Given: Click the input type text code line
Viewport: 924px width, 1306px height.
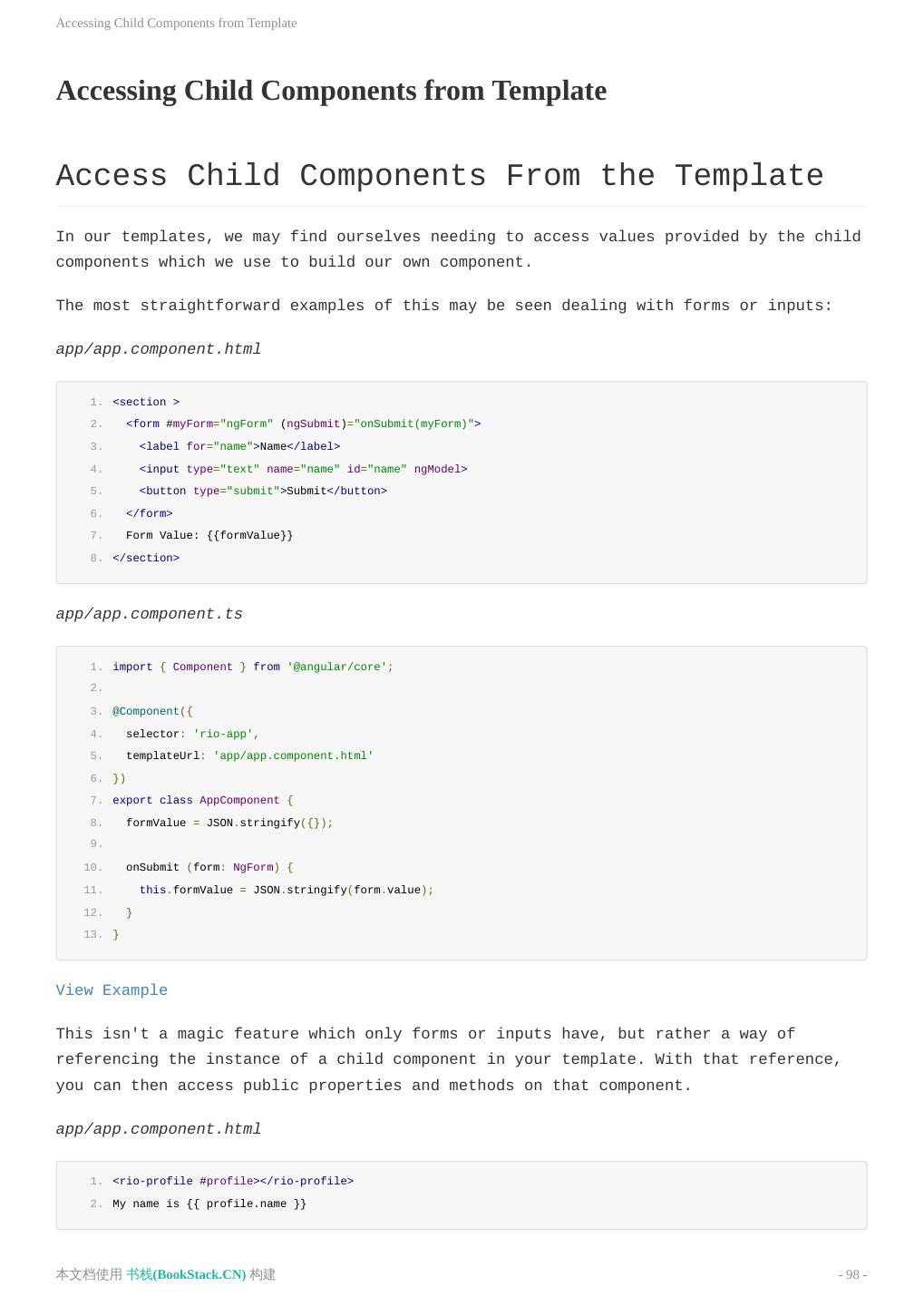Looking at the screenshot, I should 303,469.
